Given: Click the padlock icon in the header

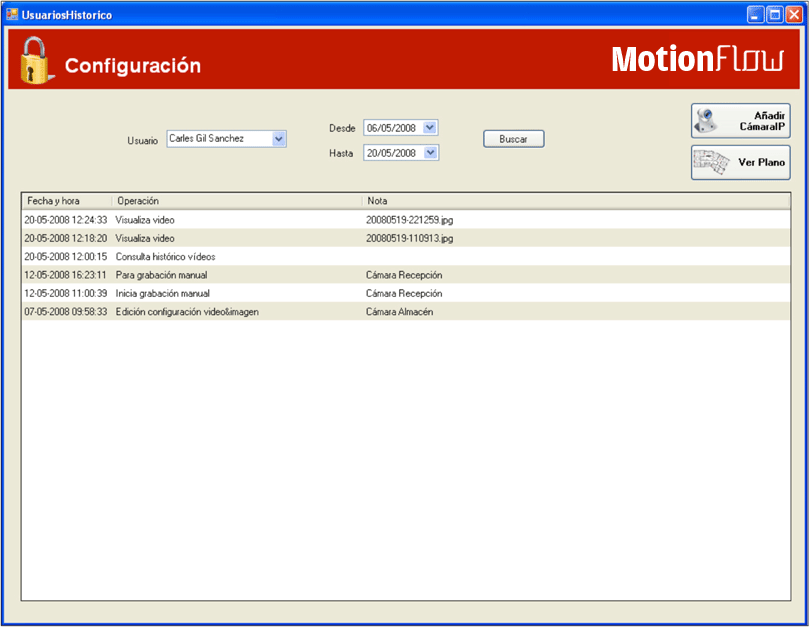Looking at the screenshot, I should pyautogui.click(x=35, y=61).
